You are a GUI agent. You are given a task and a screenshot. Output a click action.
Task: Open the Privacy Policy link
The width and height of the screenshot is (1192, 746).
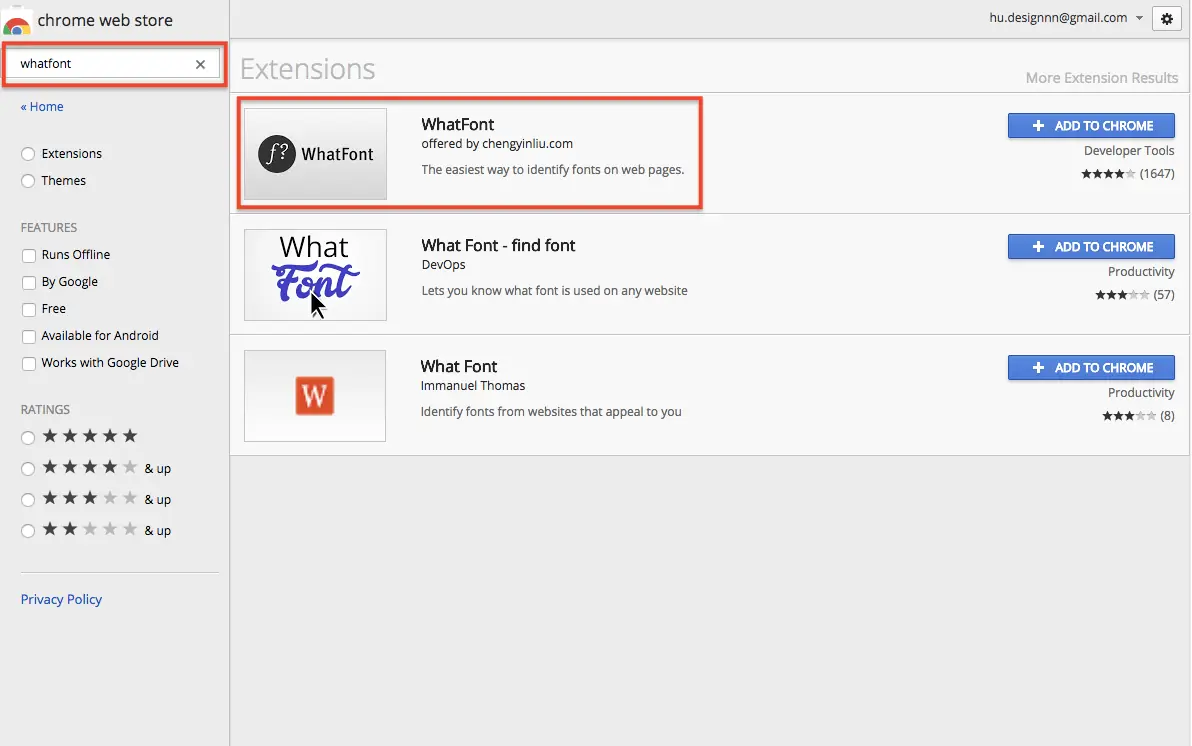pos(61,599)
